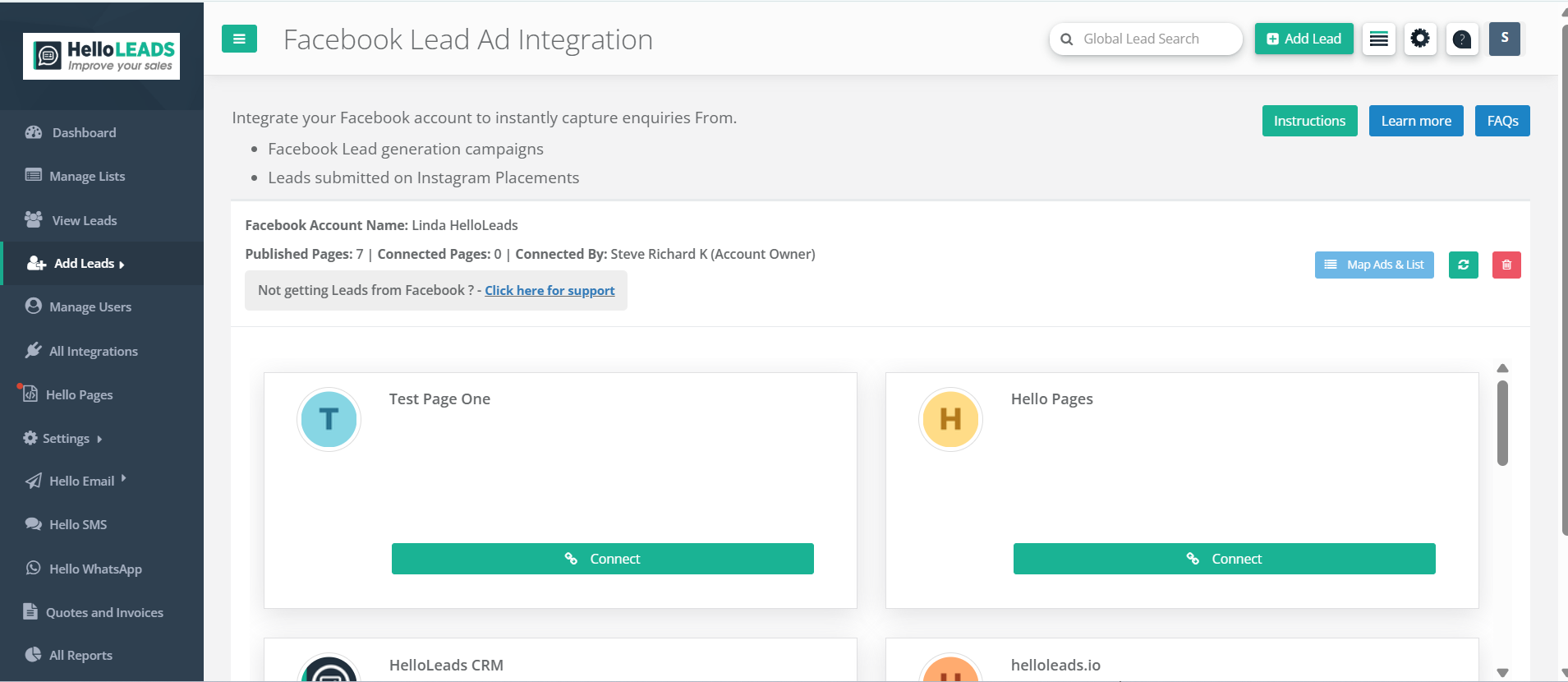Screen dimensions: 1568x682
Task: Go to All Integrations in sidebar
Action: (93, 352)
